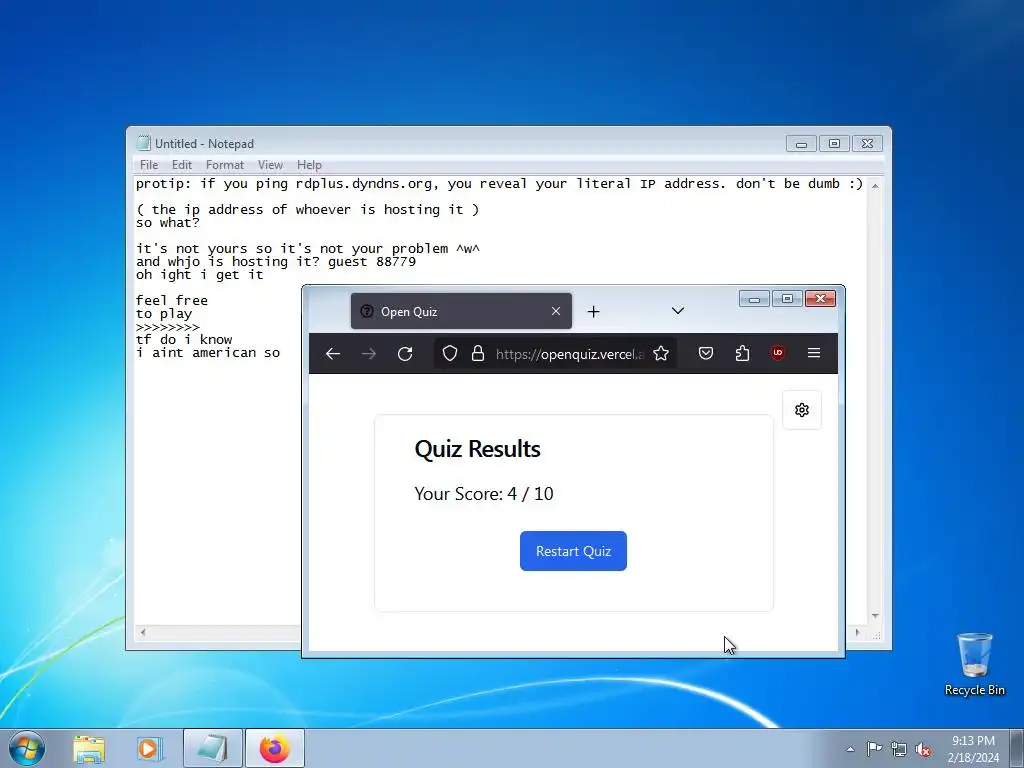Screen dimensions: 1024x768
Task: Focus the openquiz.vercel URL field
Action: pos(569,354)
